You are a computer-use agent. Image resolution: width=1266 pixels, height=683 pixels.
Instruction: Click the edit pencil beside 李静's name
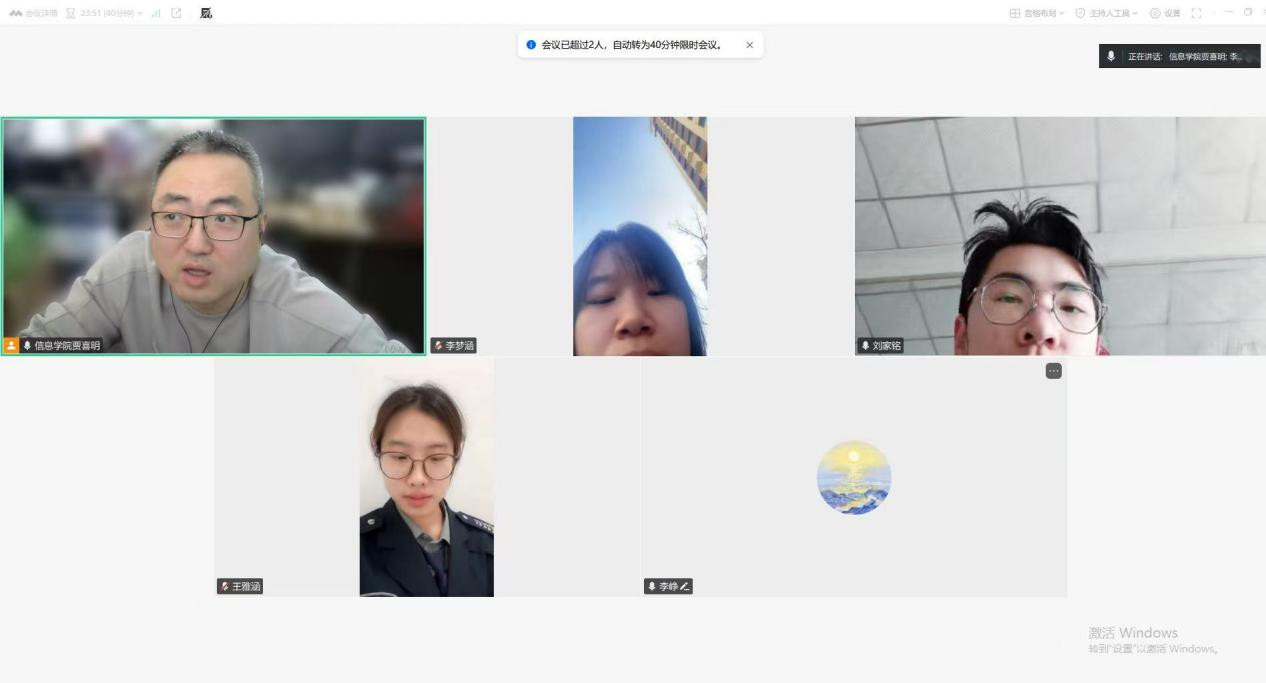(x=685, y=587)
